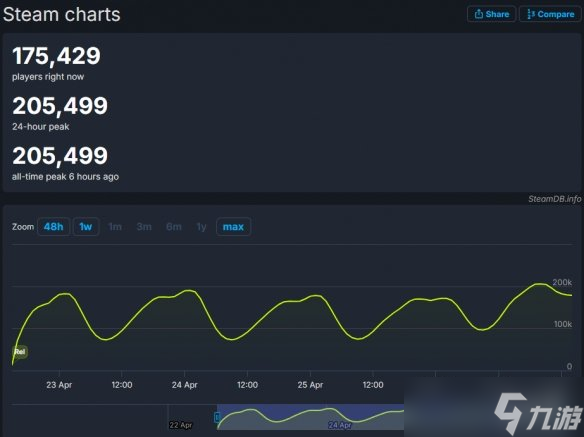Click the Share button
Viewport: 584px width, 437px height.
491,14
